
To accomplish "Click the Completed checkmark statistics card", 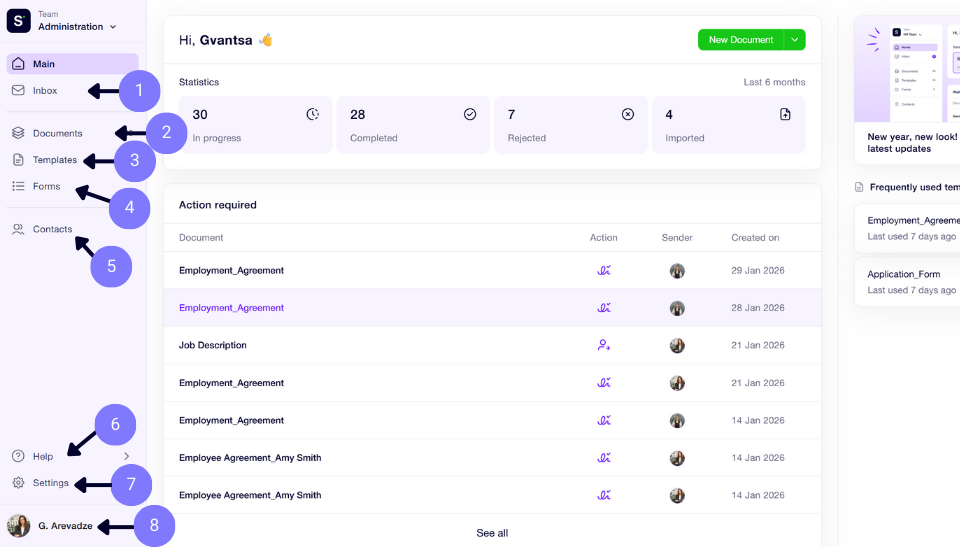I will tap(413, 125).
